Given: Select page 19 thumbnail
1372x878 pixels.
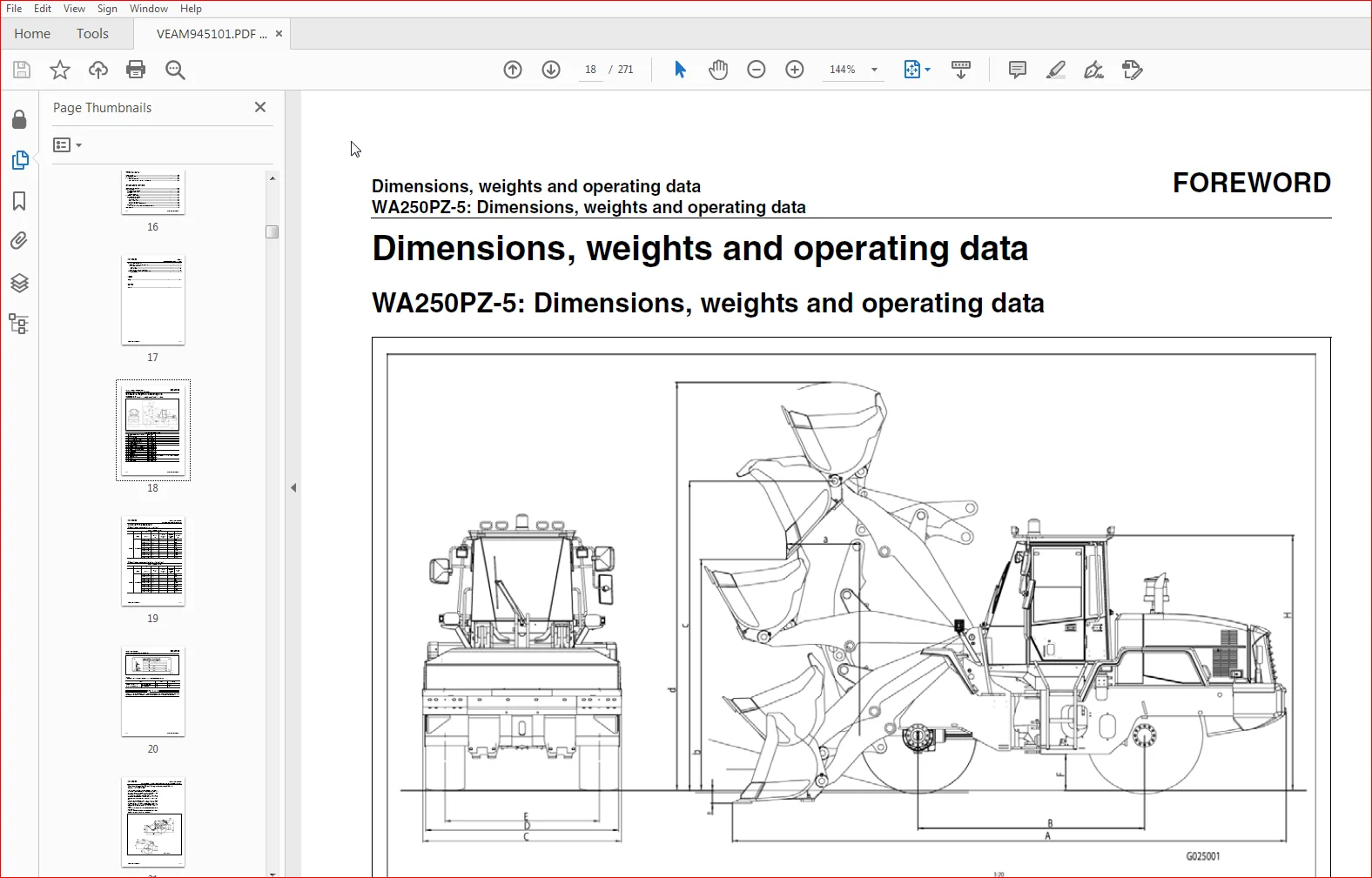Looking at the screenshot, I should pyautogui.click(x=153, y=561).
